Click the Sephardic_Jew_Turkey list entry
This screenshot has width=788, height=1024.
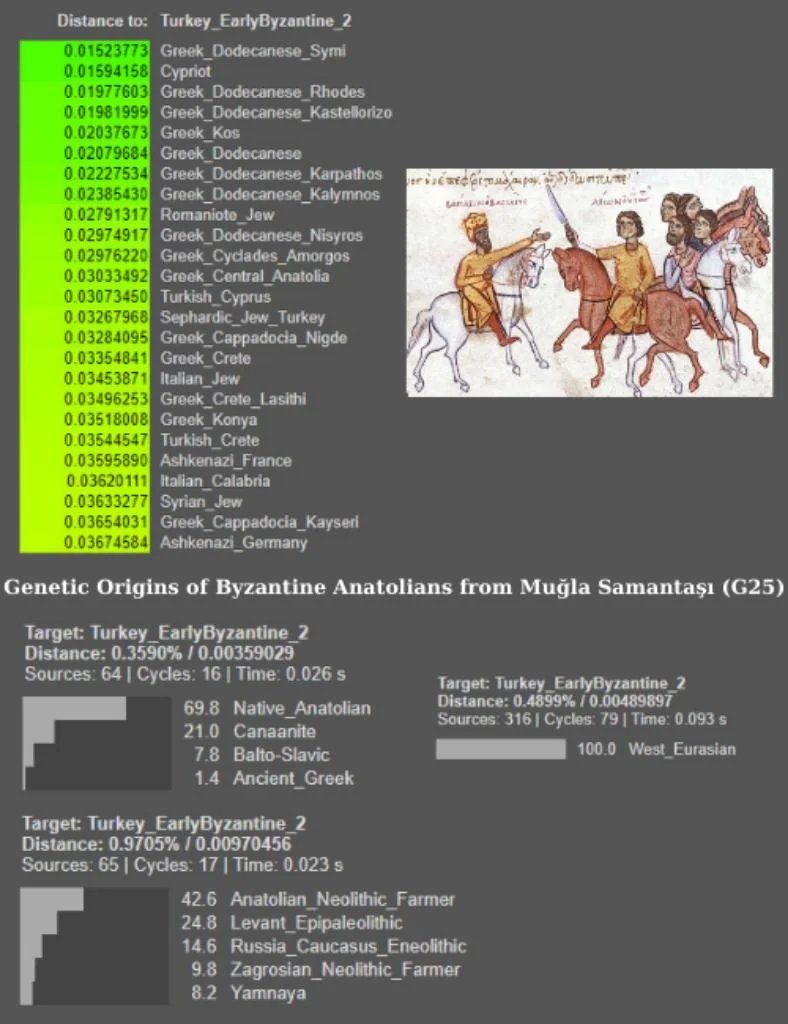242,317
